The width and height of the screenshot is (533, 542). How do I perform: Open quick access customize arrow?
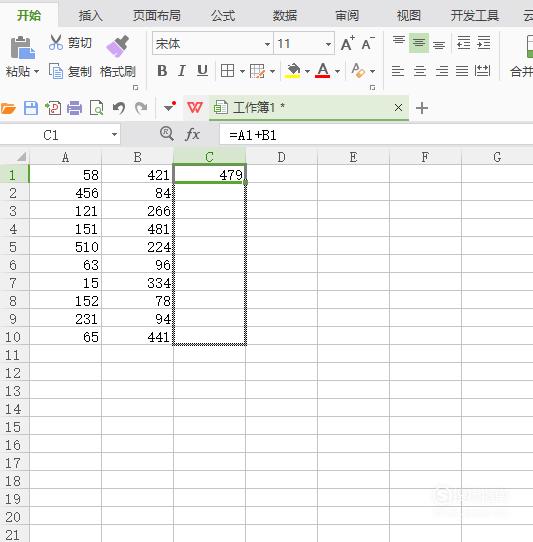170,107
